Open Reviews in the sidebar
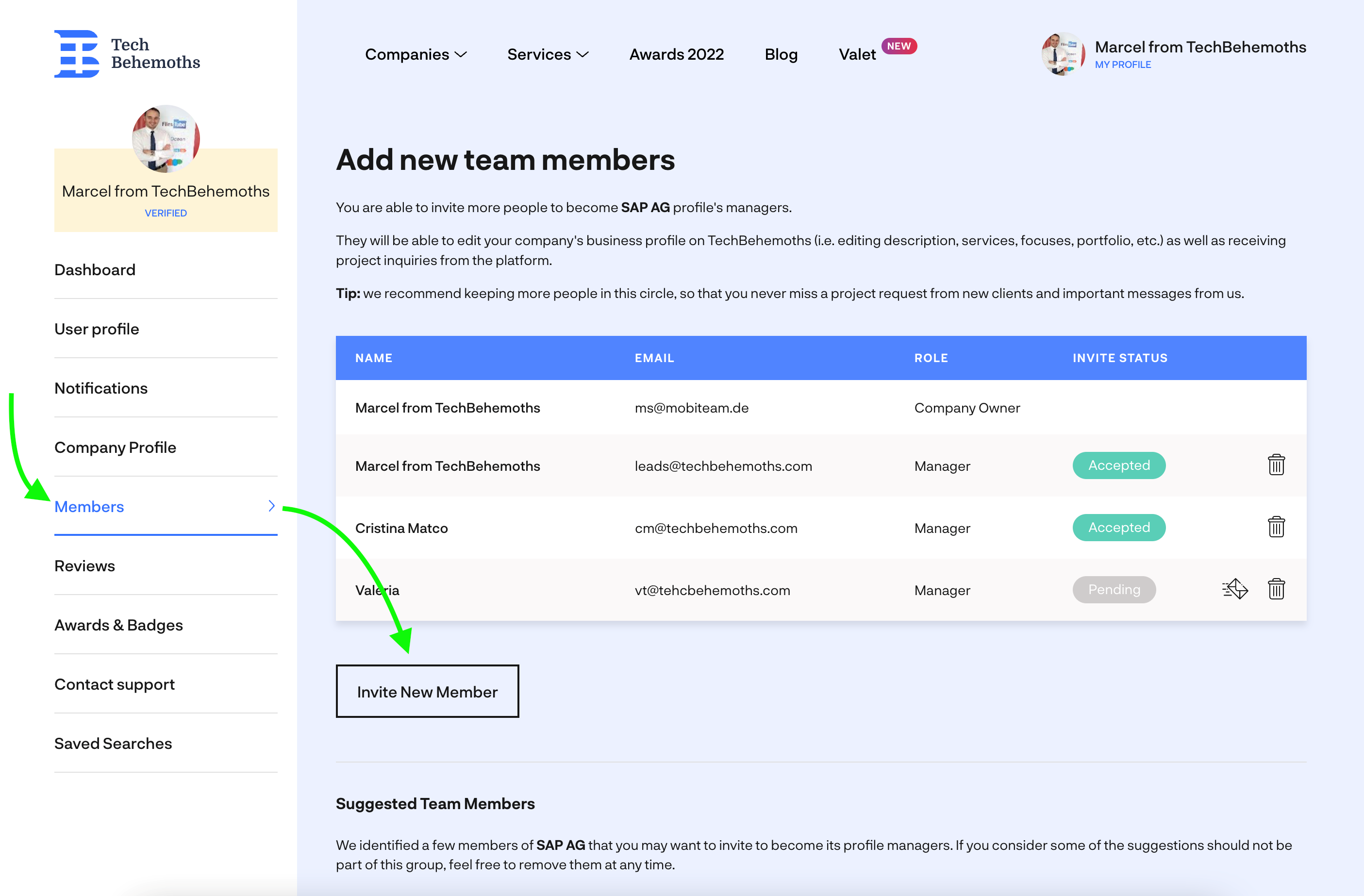The height and width of the screenshot is (896, 1364). pos(85,565)
